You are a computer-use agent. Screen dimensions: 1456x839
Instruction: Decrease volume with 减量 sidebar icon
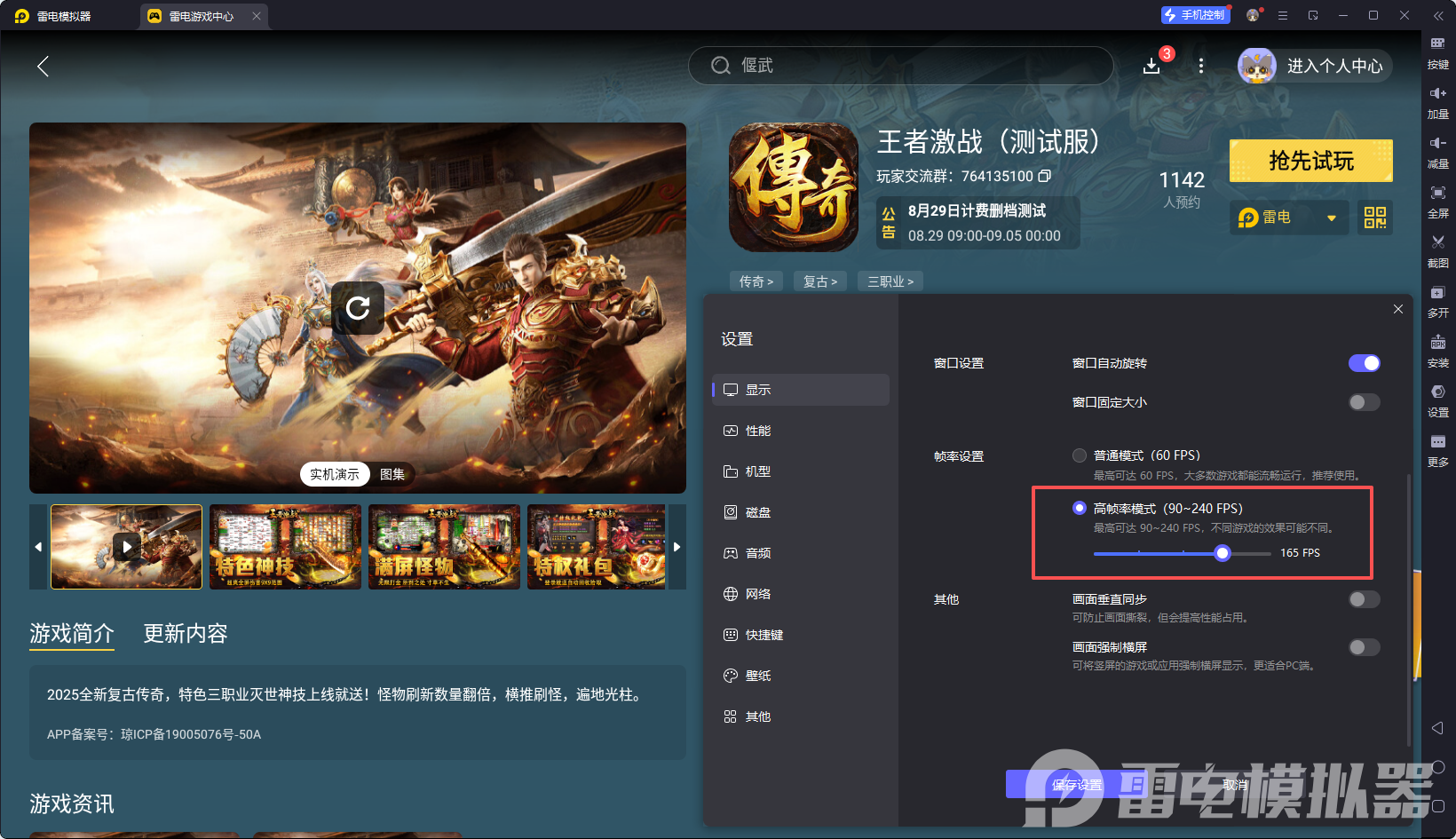[x=1438, y=153]
